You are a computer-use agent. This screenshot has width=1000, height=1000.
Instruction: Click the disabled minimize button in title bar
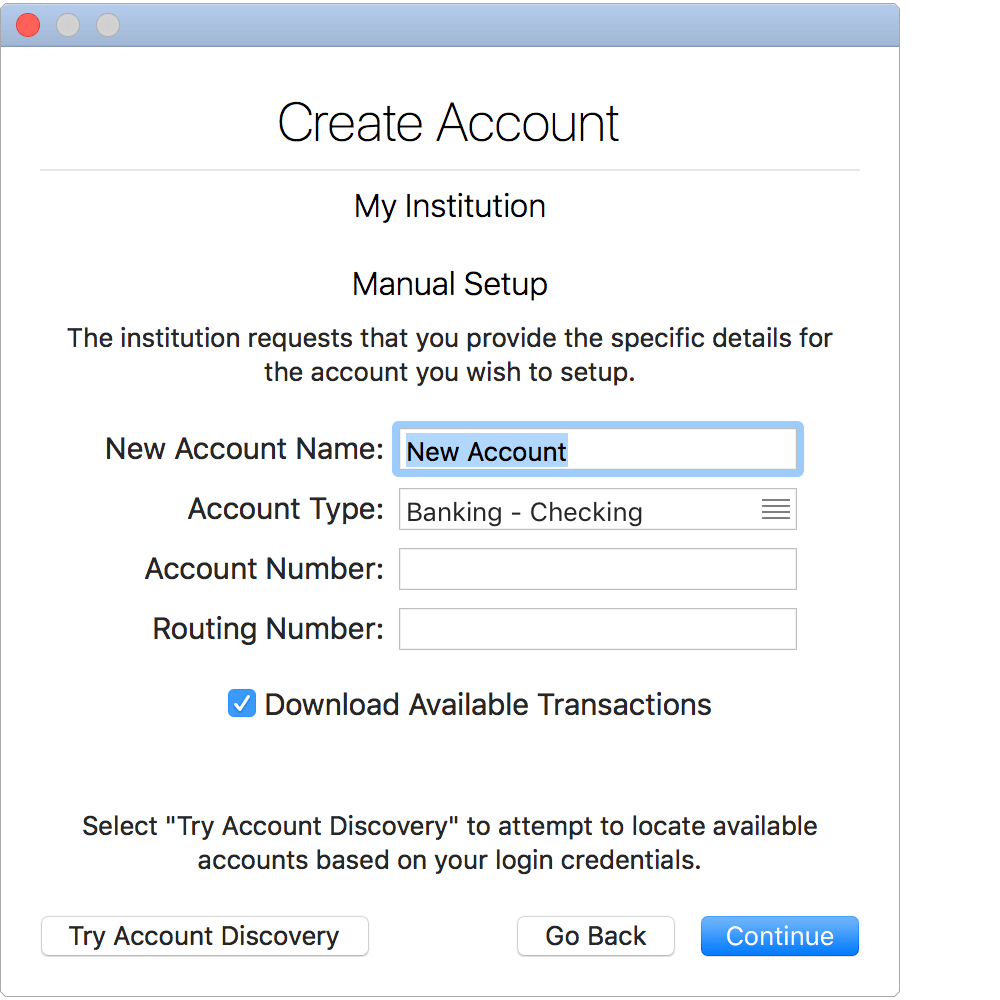[68, 25]
